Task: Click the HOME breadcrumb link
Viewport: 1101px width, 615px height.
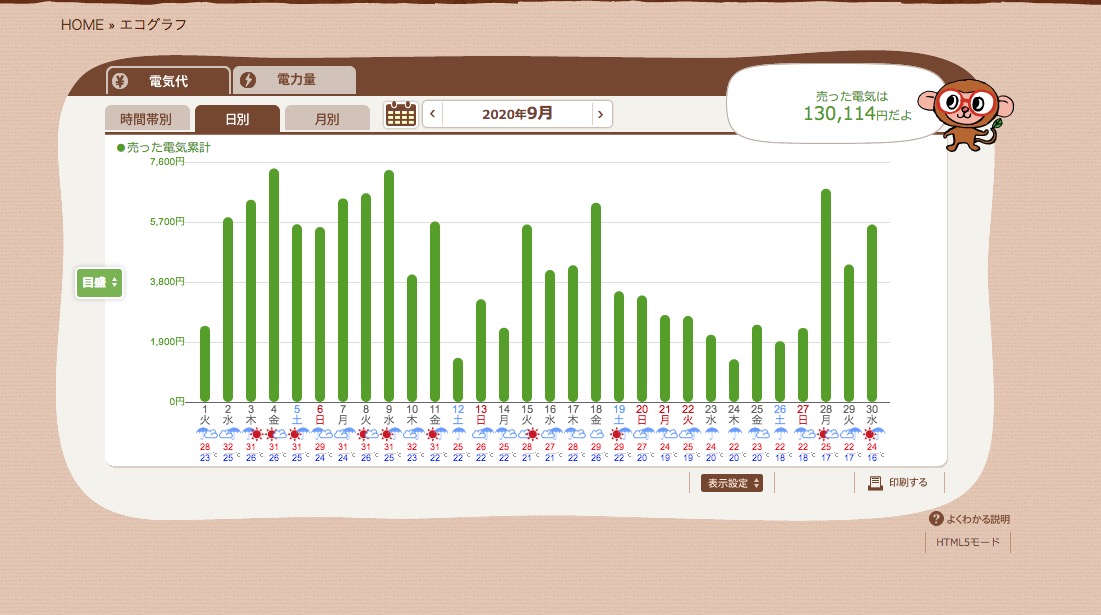Action: coord(82,25)
